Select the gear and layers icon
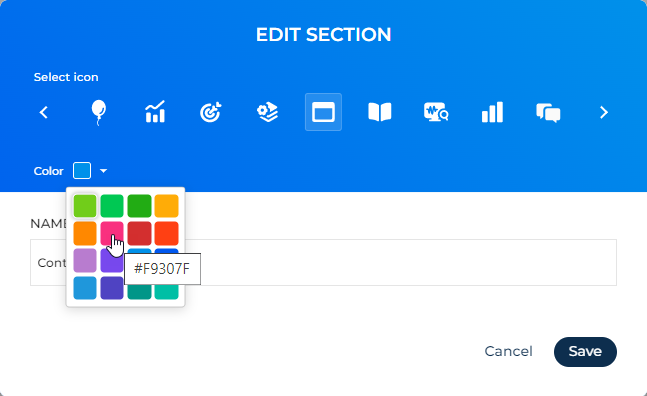Viewport: 647px width, 396px height. click(267, 112)
